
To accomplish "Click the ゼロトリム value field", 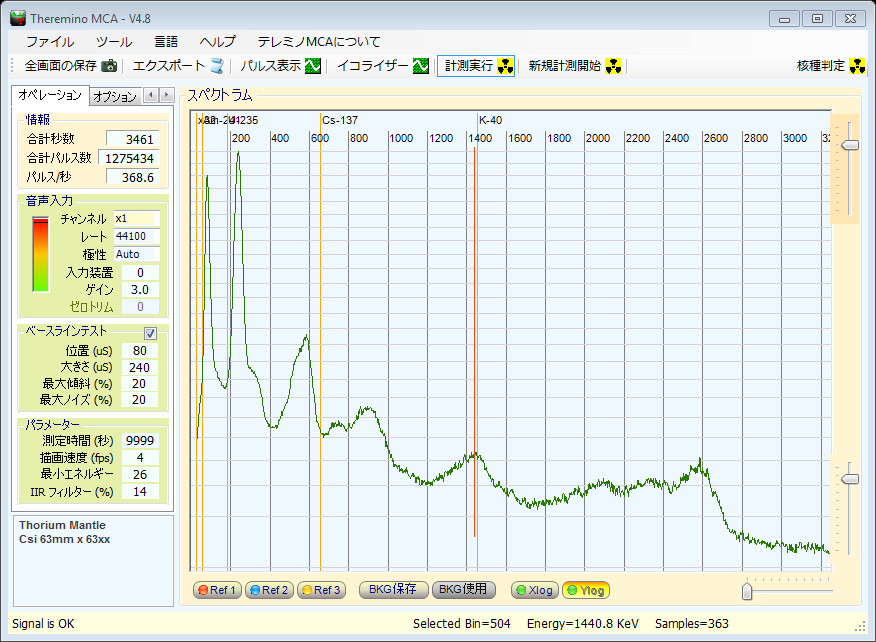I will [140, 307].
